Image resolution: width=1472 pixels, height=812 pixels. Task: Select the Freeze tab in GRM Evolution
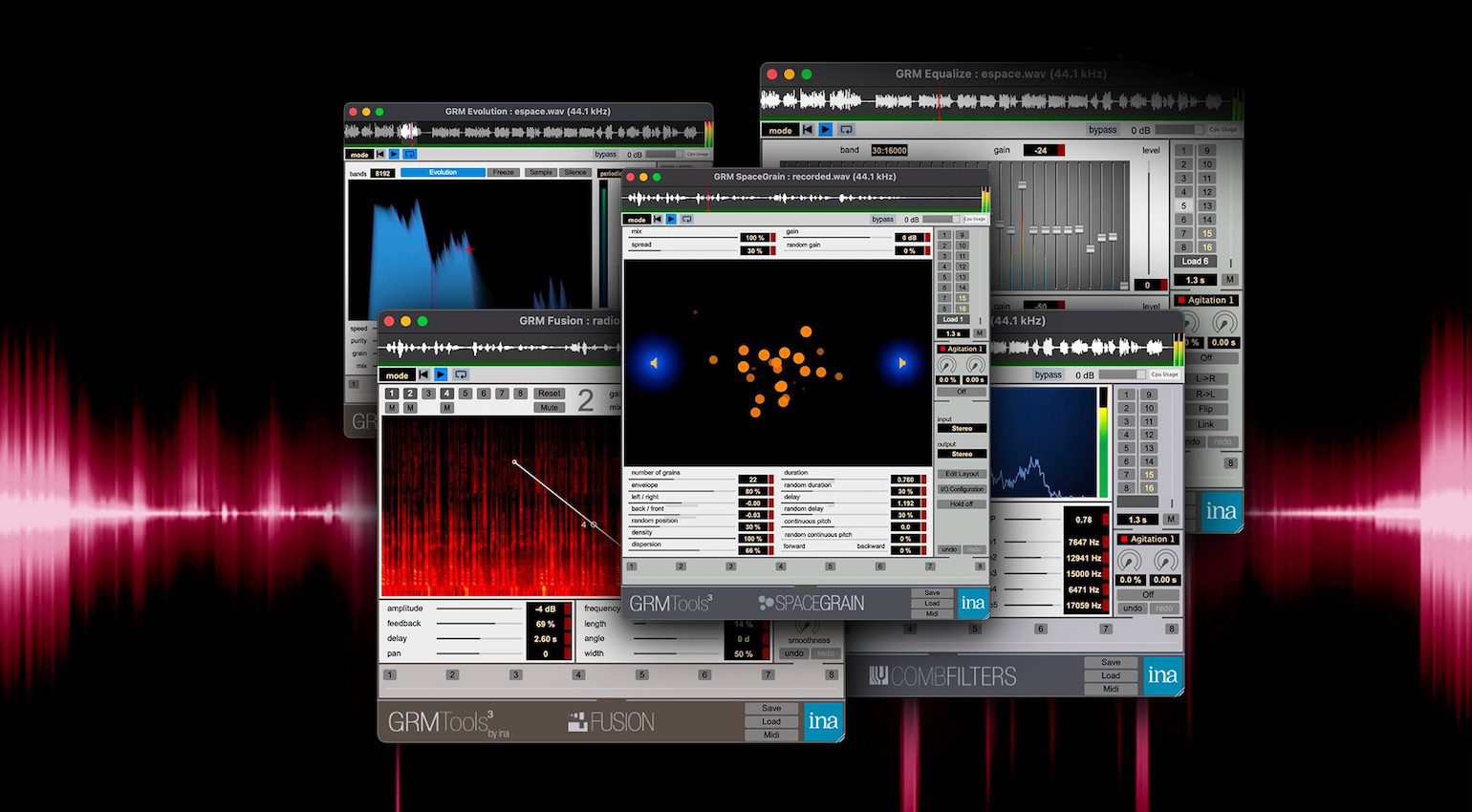[505, 172]
